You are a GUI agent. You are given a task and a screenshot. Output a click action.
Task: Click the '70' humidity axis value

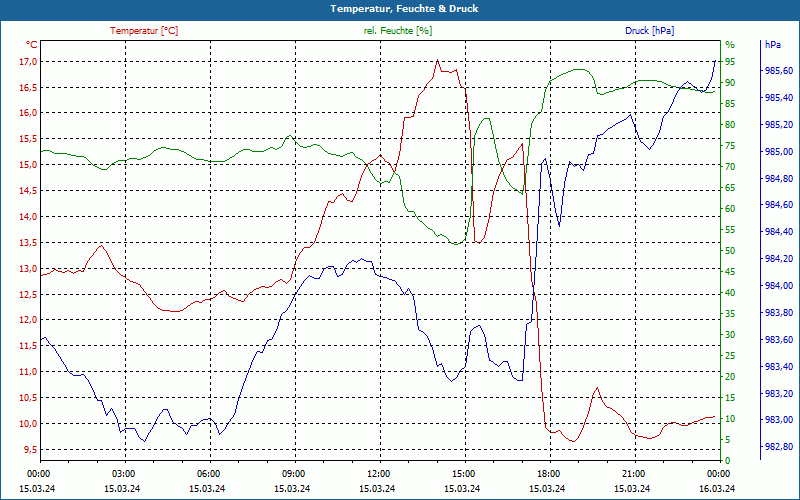[x=730, y=167]
